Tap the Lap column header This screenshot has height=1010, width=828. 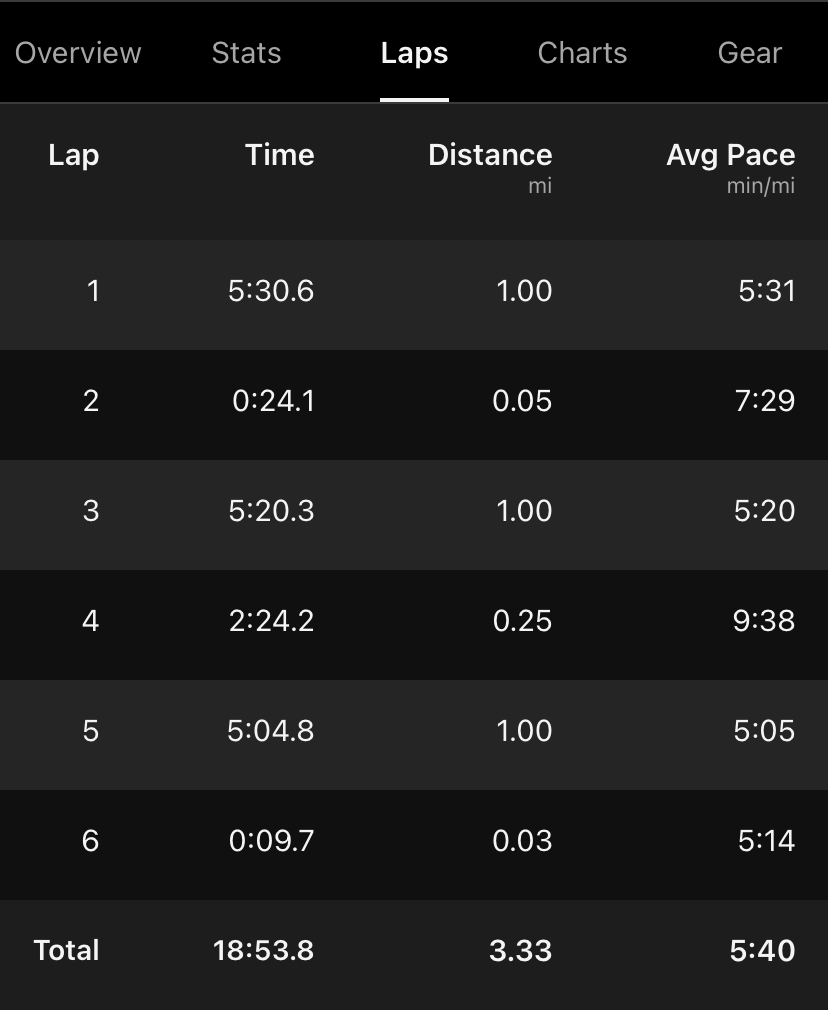[73, 156]
